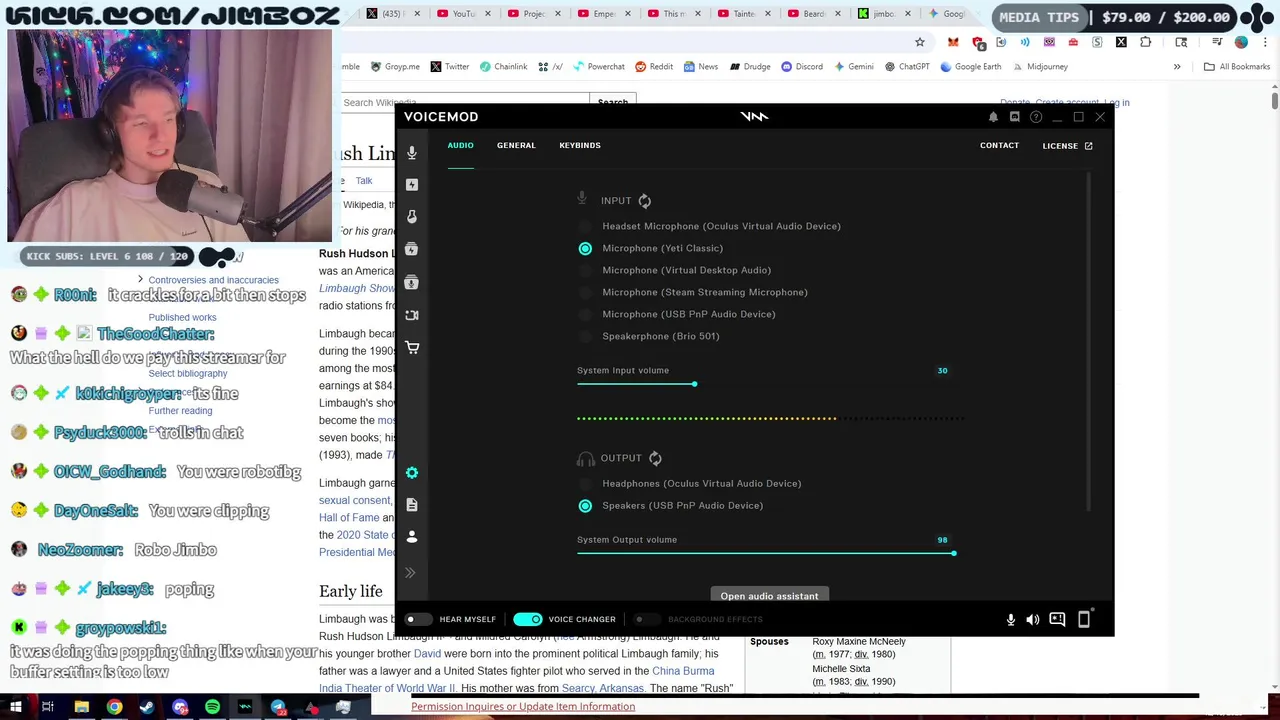1280x720 pixels.
Task: Open the Twitter bookmark in Chrome bookmarks bar
Action: (449, 67)
